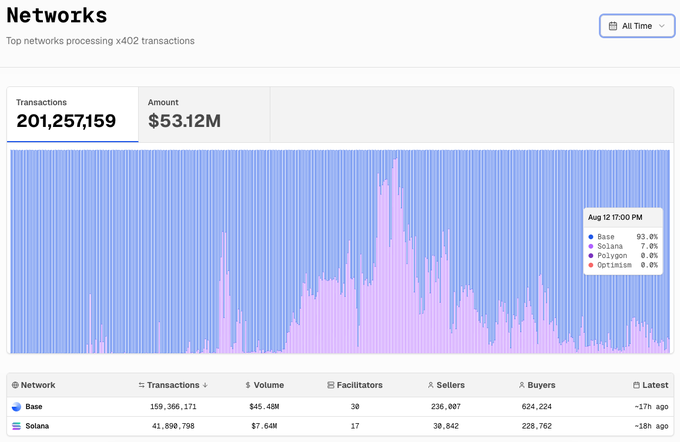Open the Base network row

(340, 407)
